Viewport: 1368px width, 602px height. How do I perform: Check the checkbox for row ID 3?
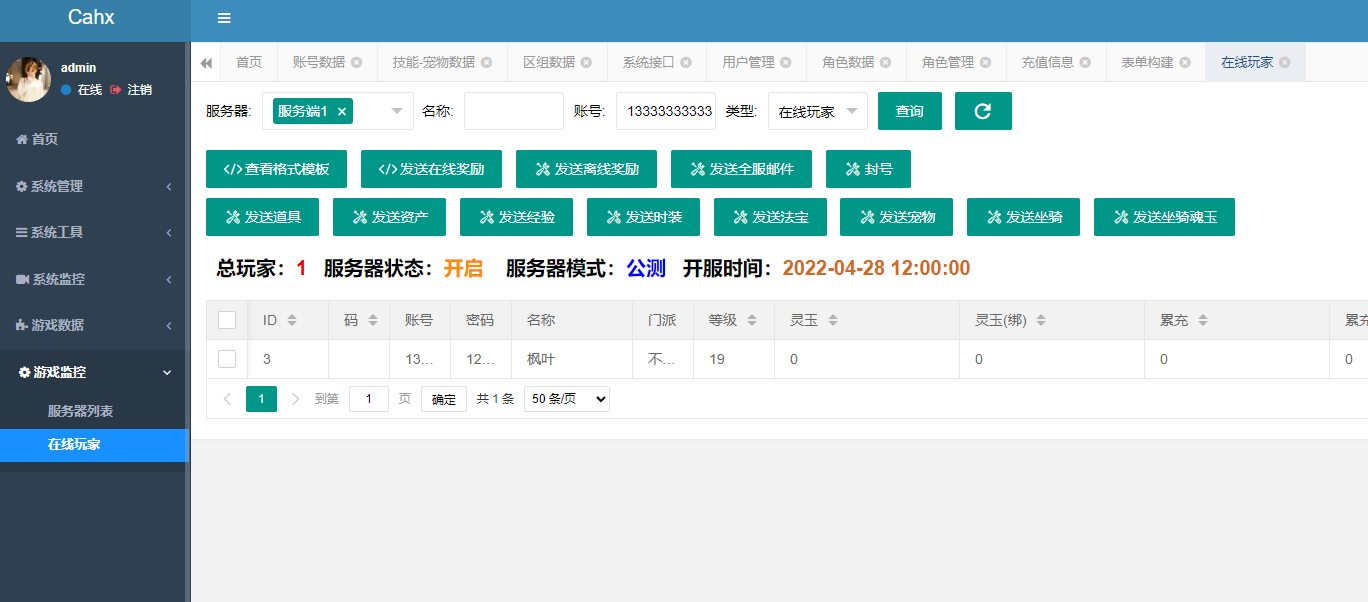coord(227,359)
